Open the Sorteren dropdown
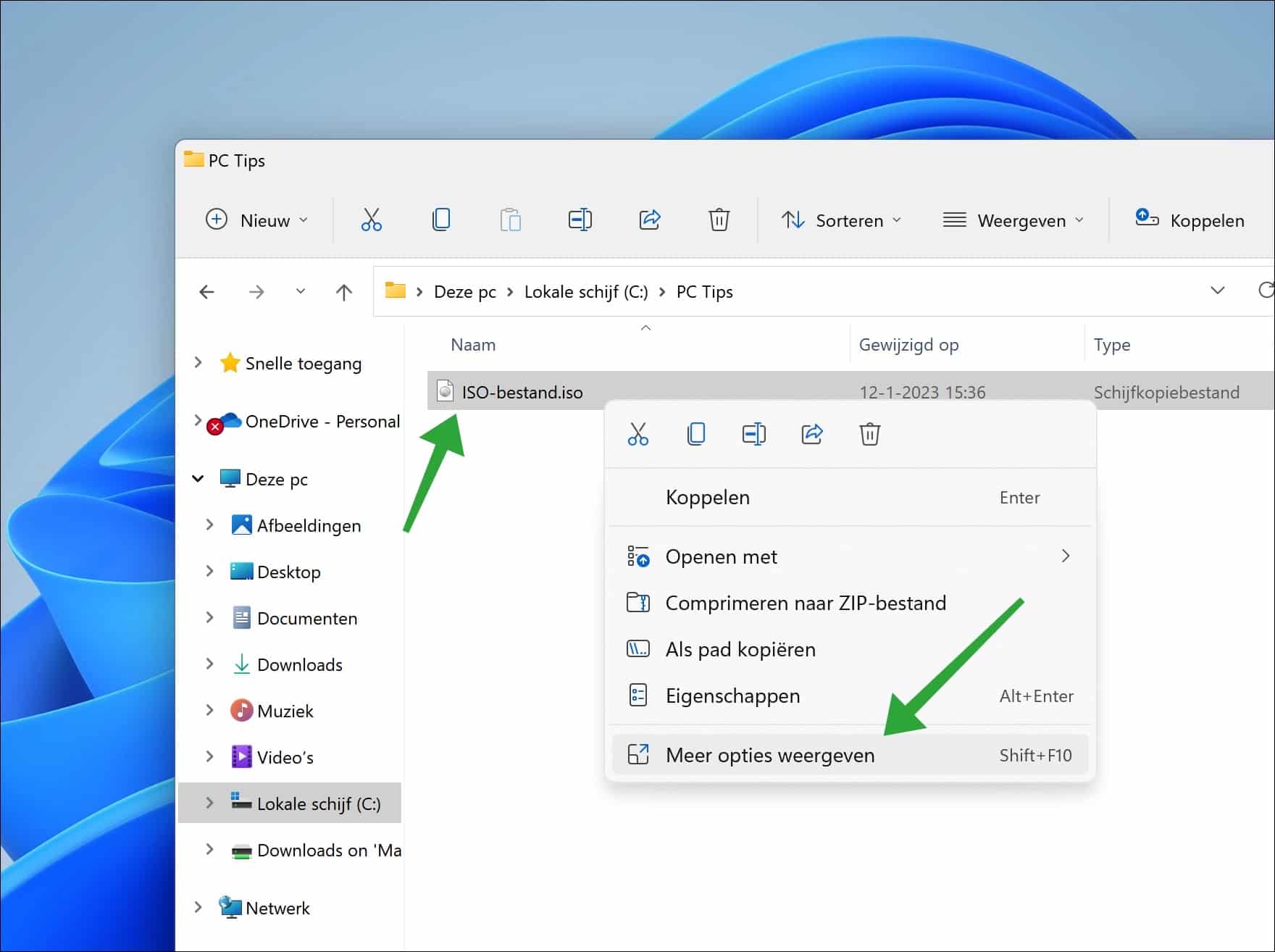 [x=841, y=220]
